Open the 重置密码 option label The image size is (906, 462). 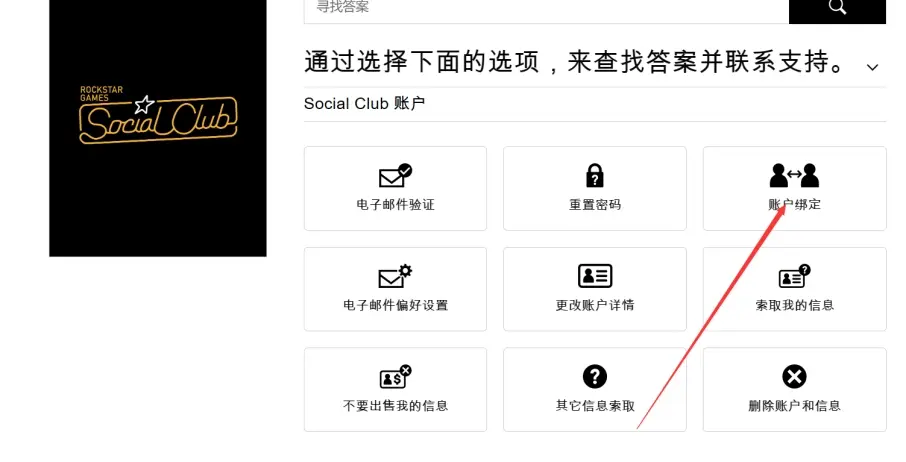[x=595, y=204]
